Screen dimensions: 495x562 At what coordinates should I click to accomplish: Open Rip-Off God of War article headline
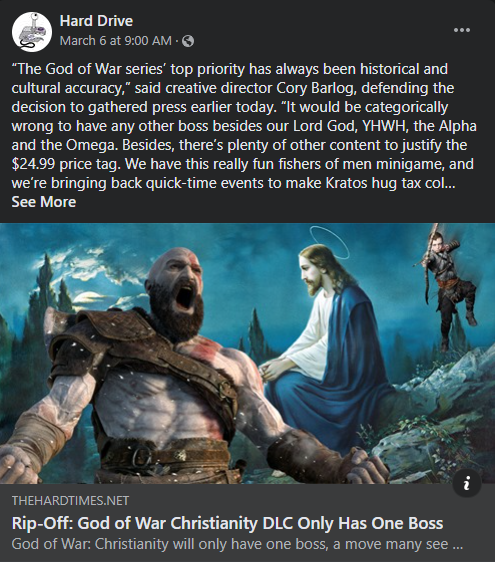(227, 523)
